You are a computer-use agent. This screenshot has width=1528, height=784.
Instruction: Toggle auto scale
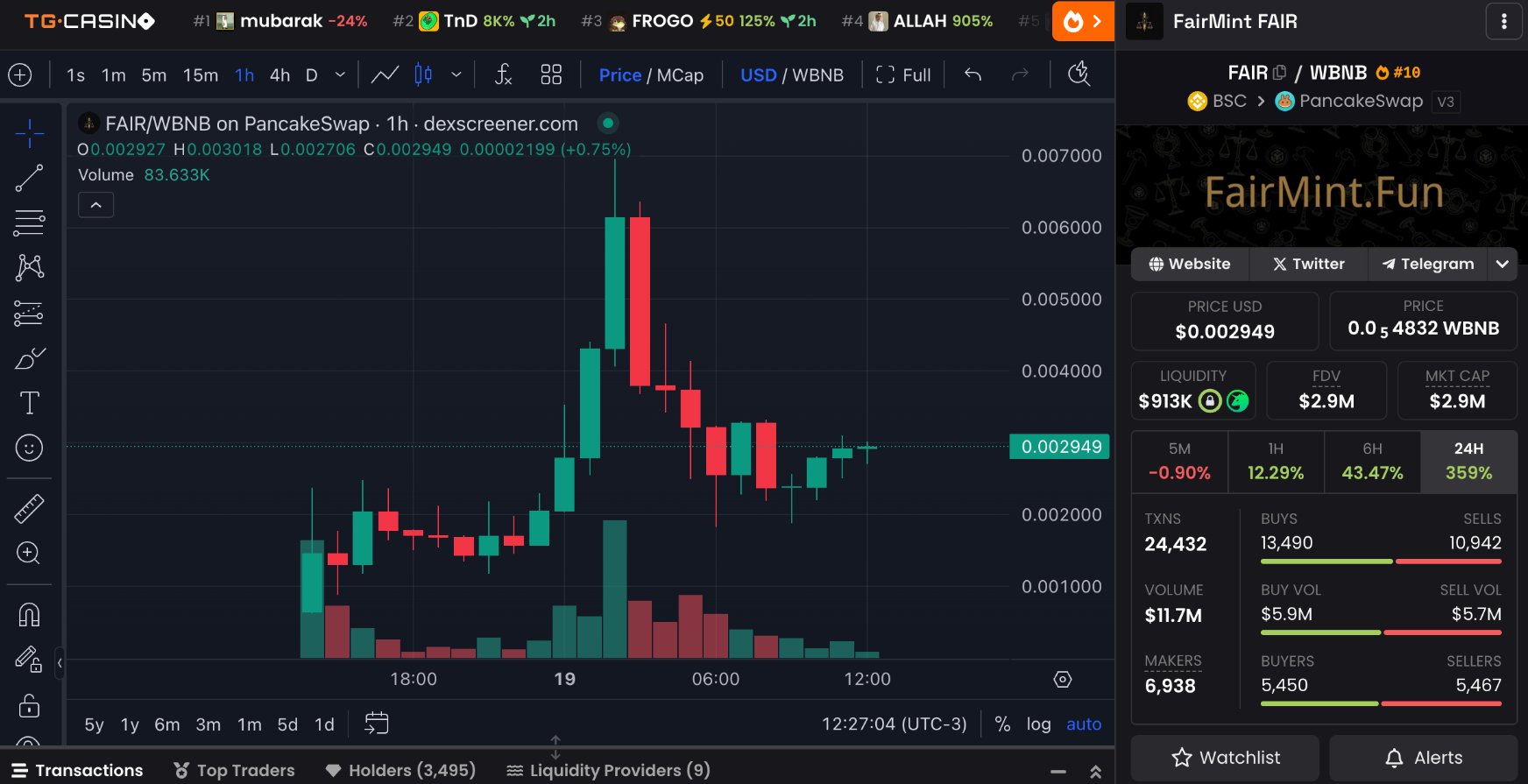click(x=1084, y=724)
